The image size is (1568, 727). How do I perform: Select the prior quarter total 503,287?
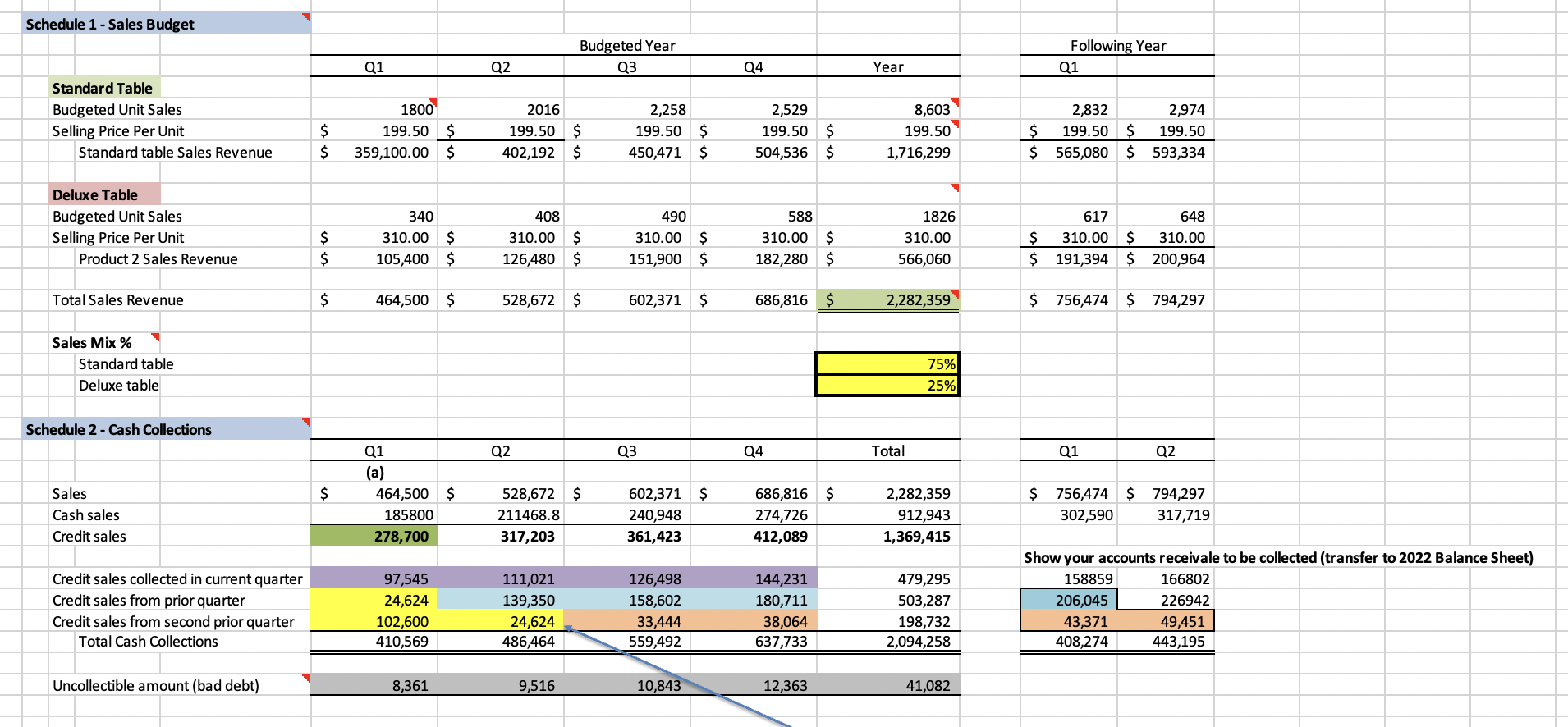888,600
